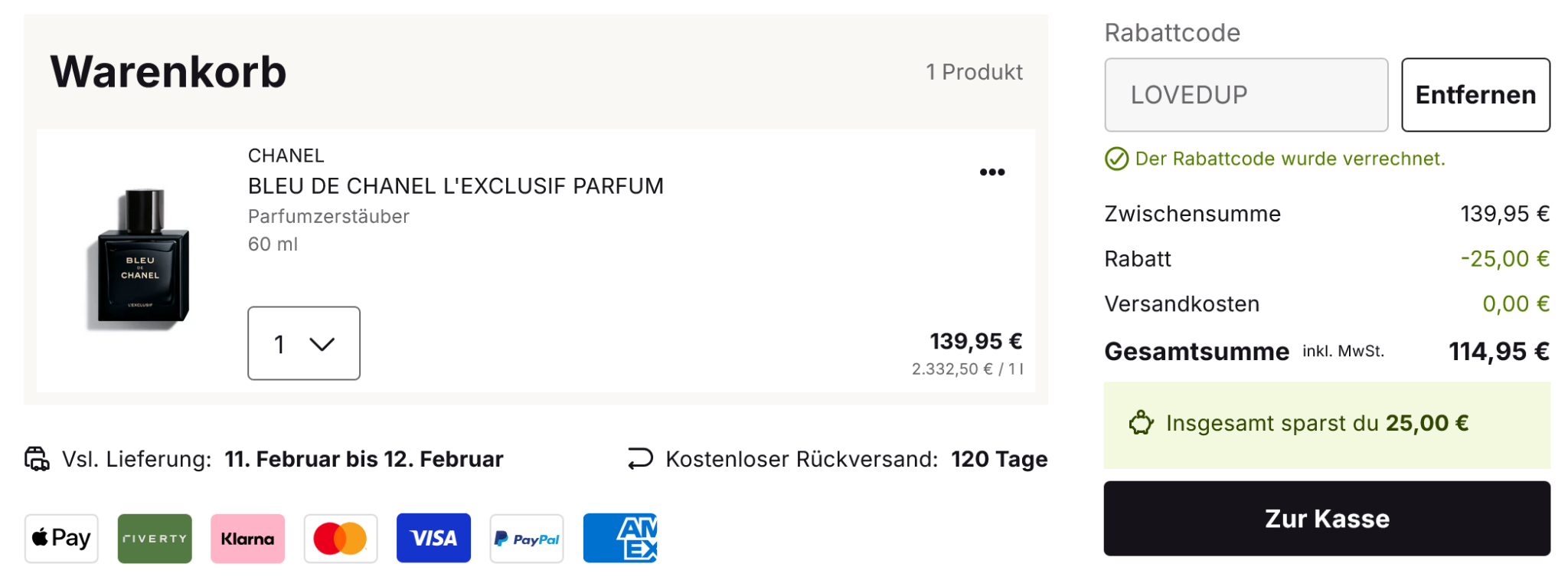1568x577 pixels.
Task: Click the Riverty payment icon
Action: (x=155, y=538)
